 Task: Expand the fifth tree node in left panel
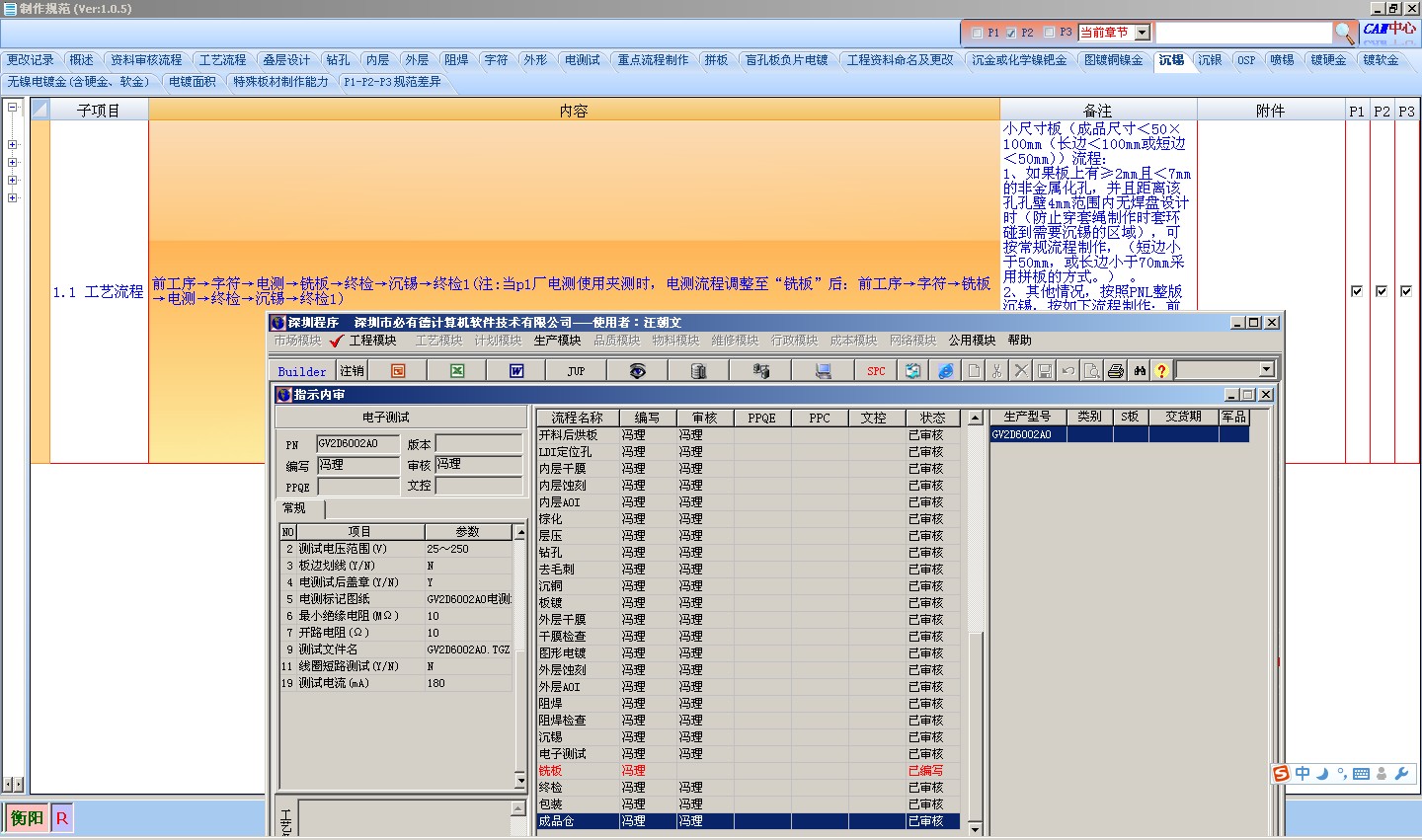pos(13,197)
